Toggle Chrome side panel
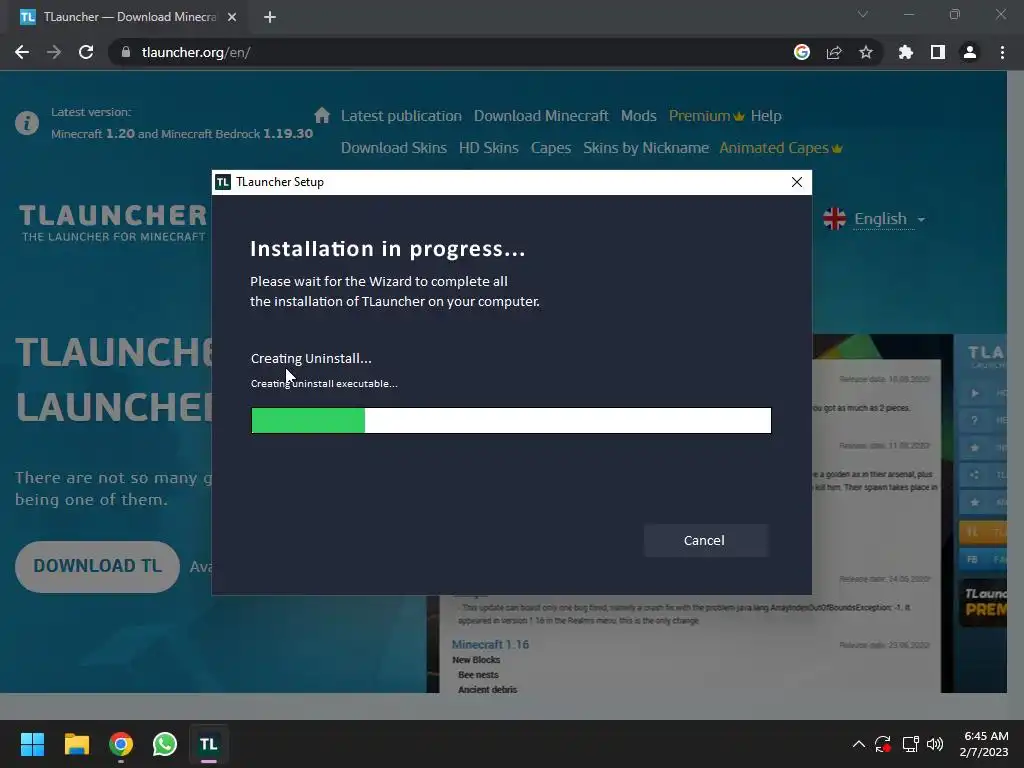Image resolution: width=1024 pixels, height=768 pixels. (938, 52)
